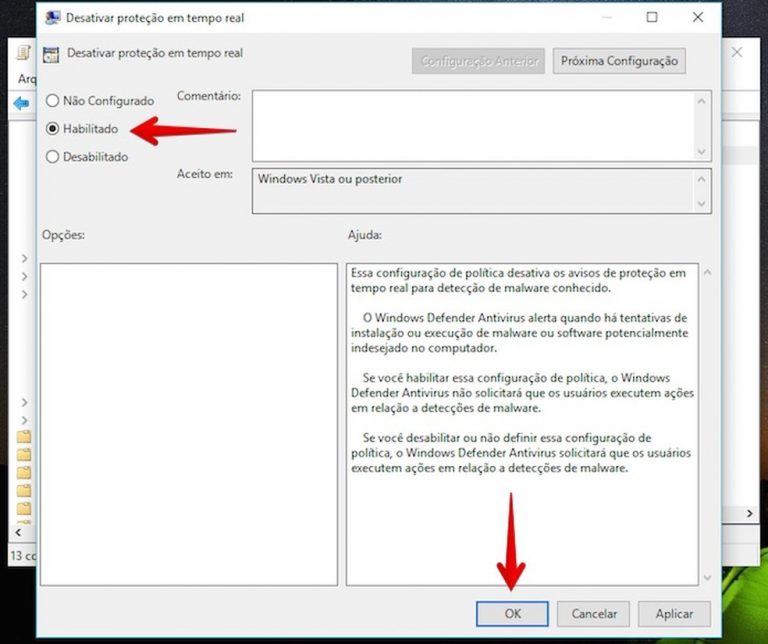
Task: Click the Cancelar button
Action: [x=593, y=614]
